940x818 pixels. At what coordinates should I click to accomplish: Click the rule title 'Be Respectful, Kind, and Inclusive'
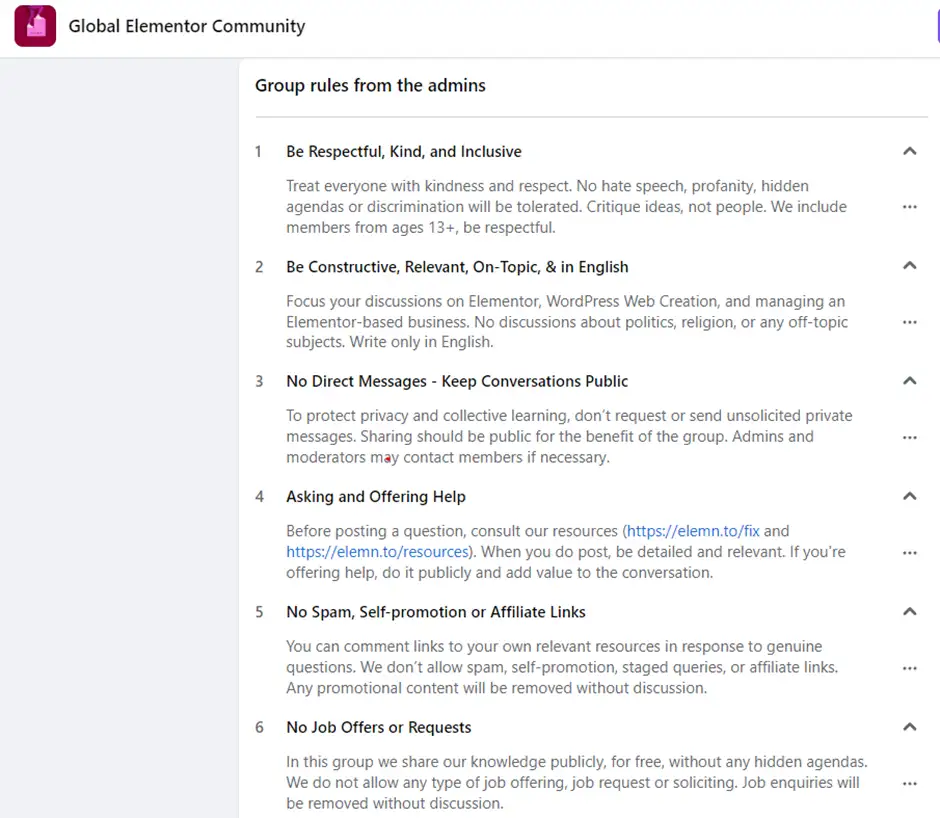pos(404,151)
